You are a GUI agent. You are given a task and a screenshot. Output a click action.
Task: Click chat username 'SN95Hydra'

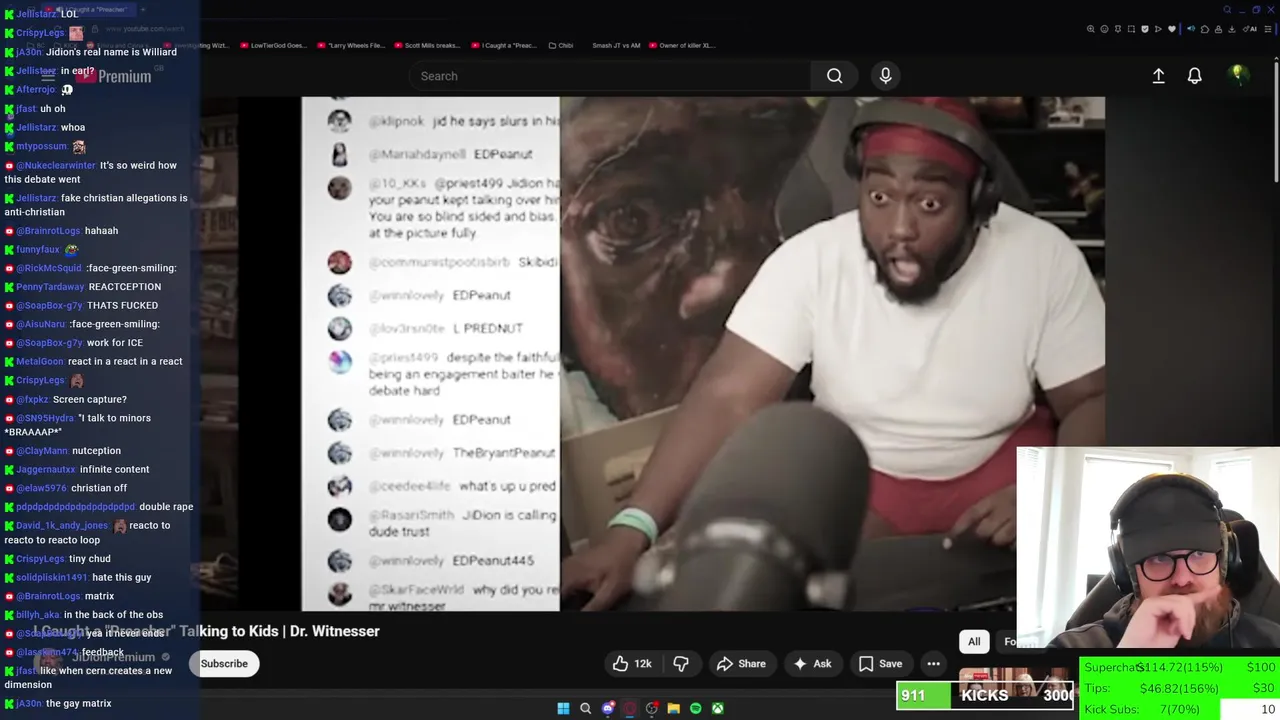(x=45, y=418)
